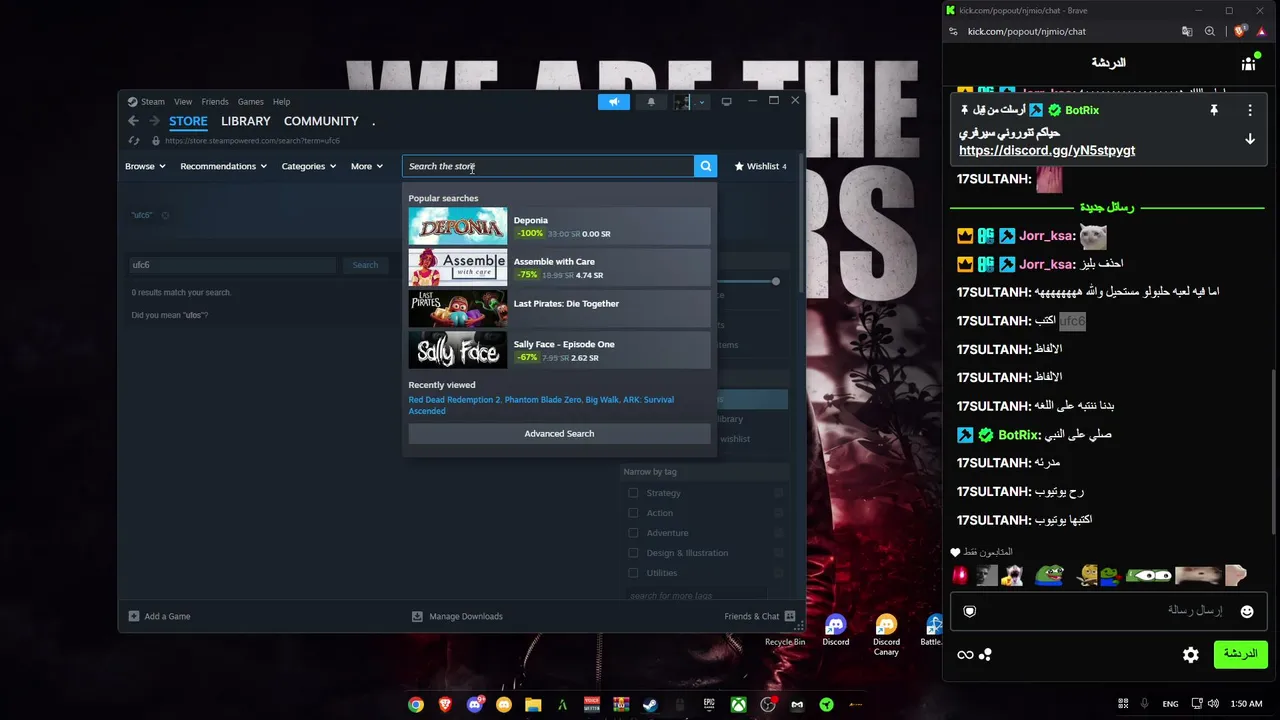Image resolution: width=1280 pixels, height=720 pixels.
Task: Click the Steam store search magnifier button
Action: point(706,166)
